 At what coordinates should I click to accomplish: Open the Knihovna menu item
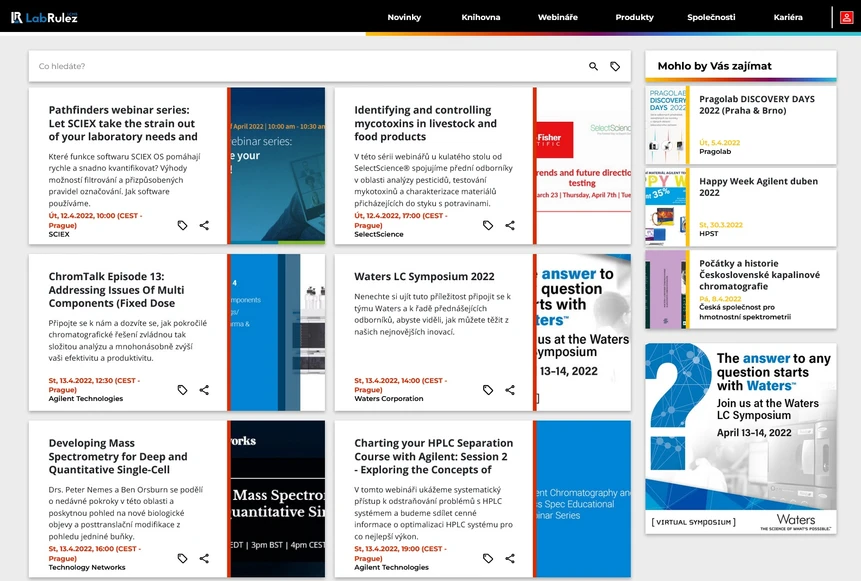coord(480,17)
